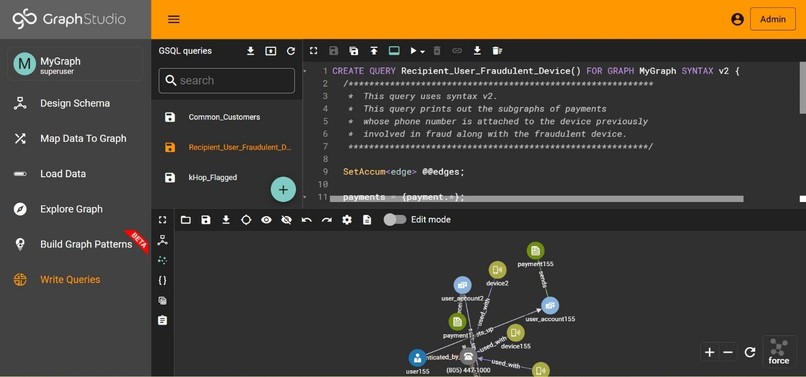Open the MyGraph graph selector
The image size is (806, 377).
[x=75, y=64]
